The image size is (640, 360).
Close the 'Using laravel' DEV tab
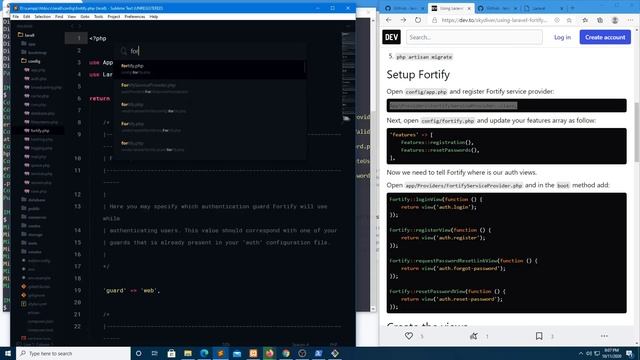(x=469, y=8)
